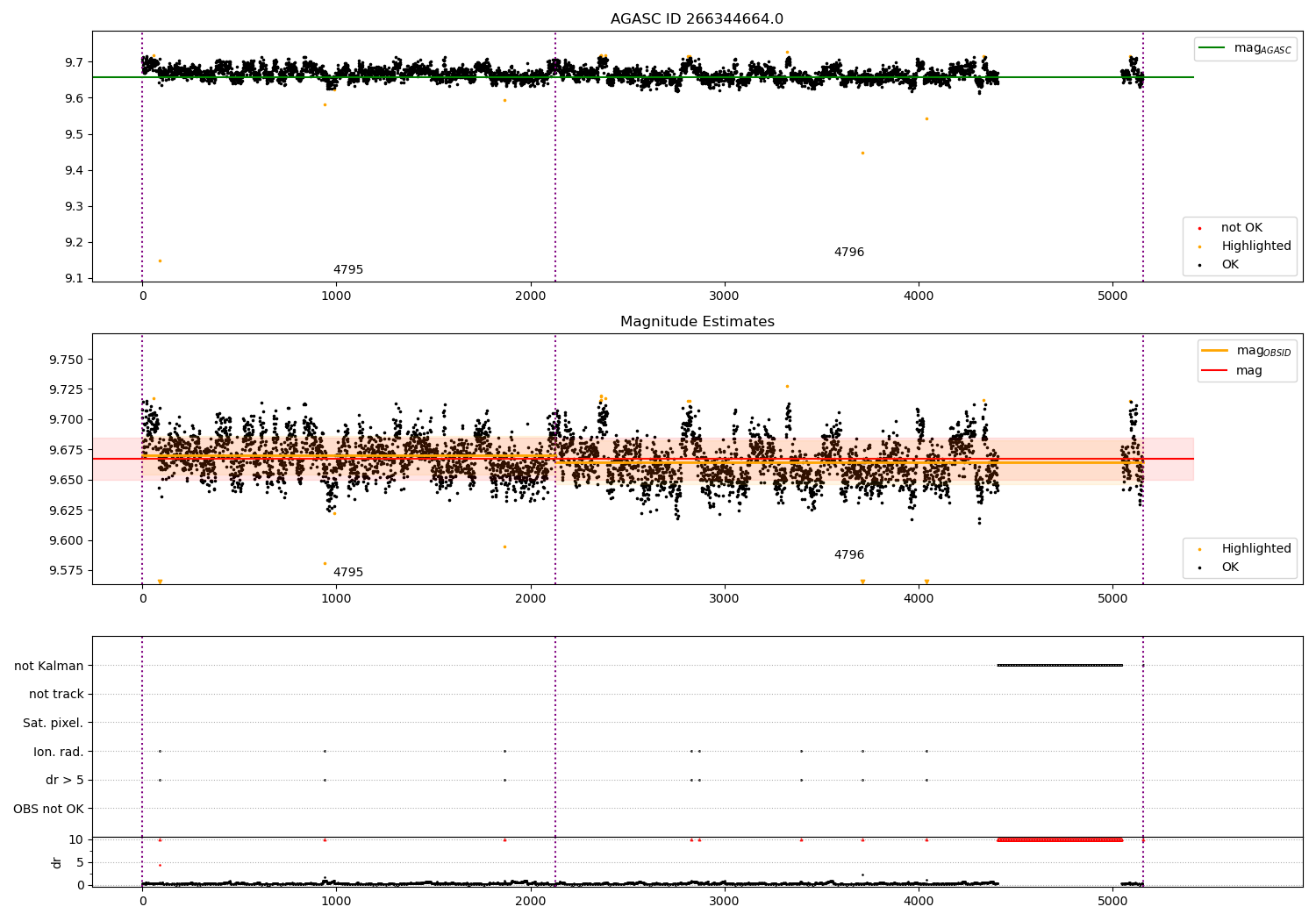
Task: Click the y-axis tick '9.675'
Action: [x=67, y=450]
